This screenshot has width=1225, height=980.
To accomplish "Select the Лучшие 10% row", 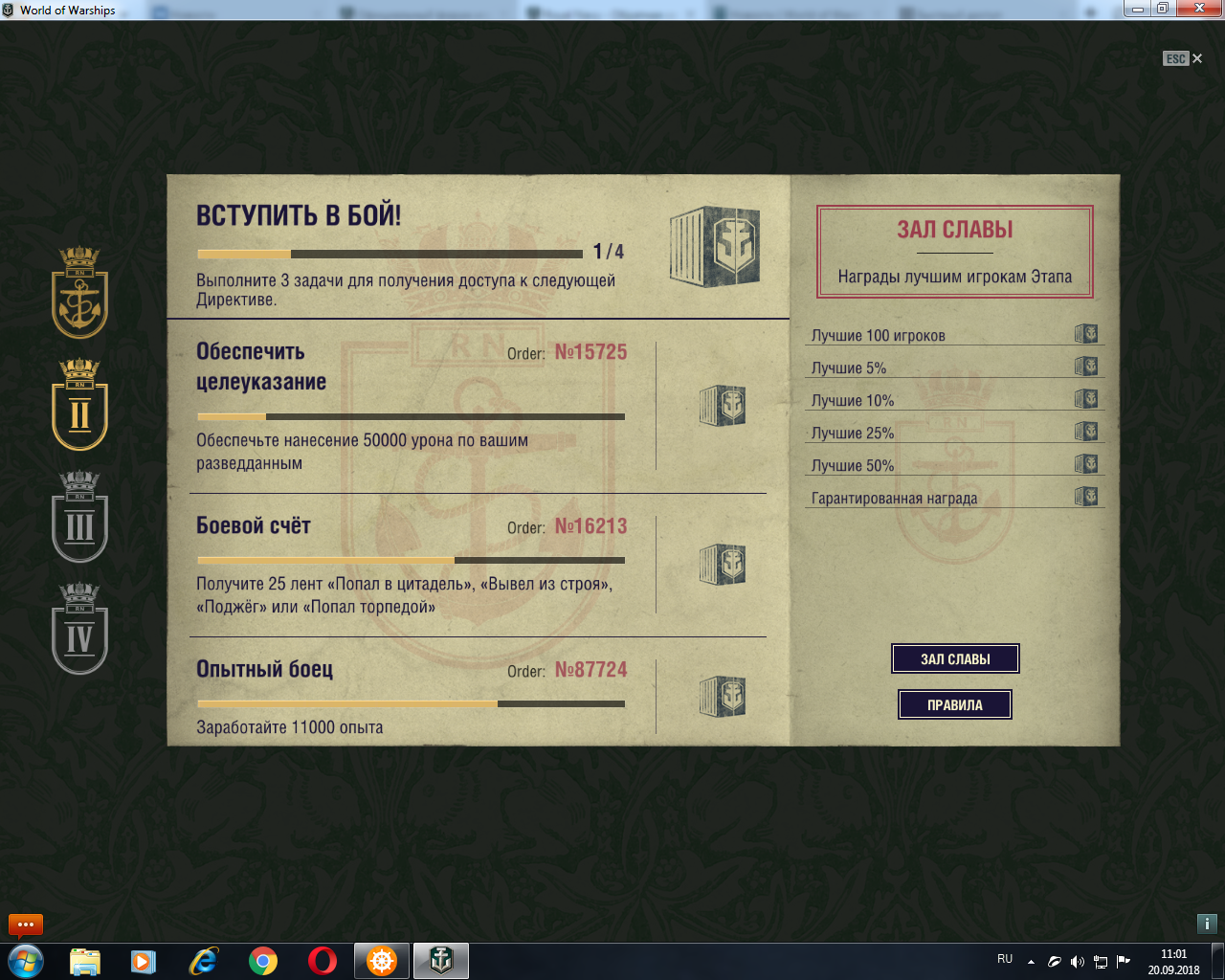I will tap(955, 399).
